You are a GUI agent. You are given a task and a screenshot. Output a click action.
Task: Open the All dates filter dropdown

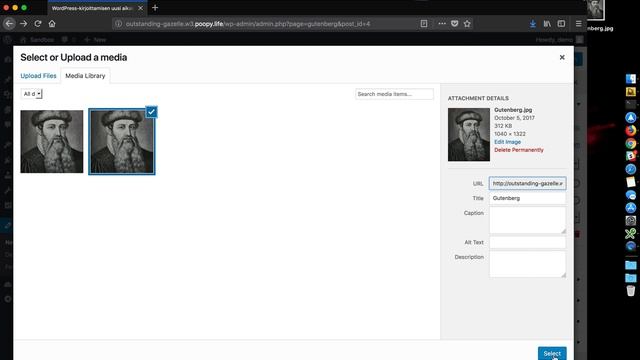(31, 94)
